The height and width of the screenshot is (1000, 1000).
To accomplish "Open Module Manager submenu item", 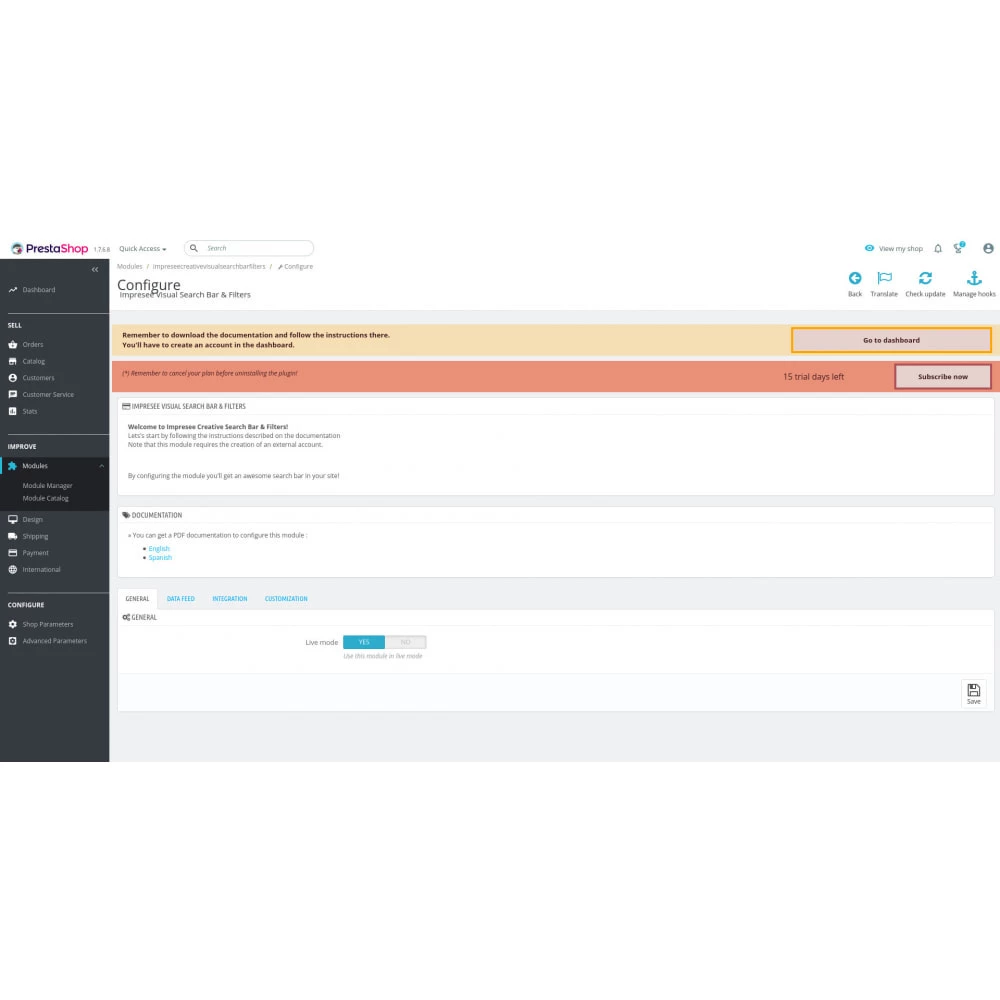I will point(47,485).
